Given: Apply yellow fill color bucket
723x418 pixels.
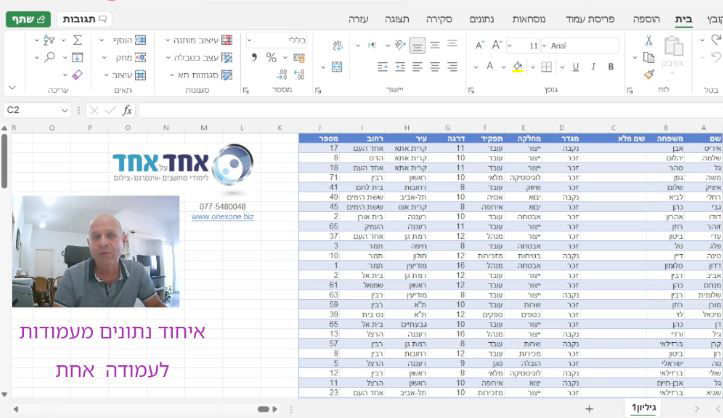Looking at the screenshot, I should 518,67.
